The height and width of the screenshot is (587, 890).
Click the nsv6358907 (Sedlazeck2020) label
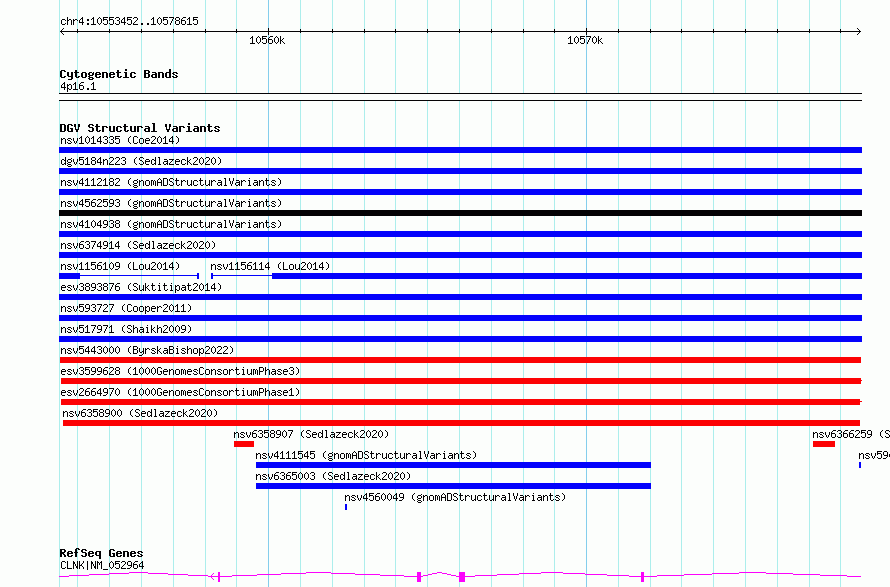point(311,434)
